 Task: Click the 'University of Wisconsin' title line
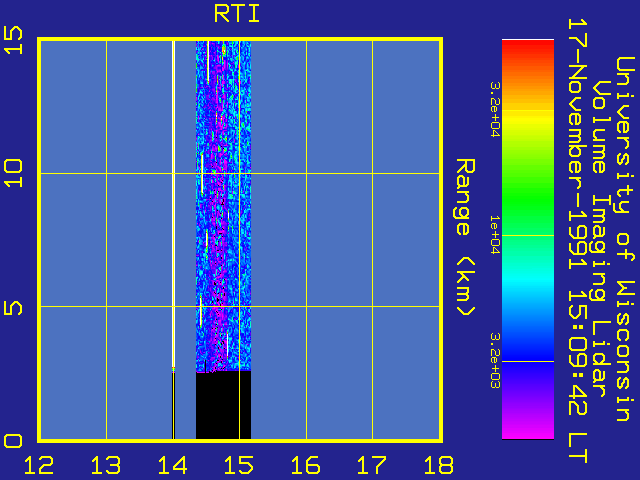[x=624, y=239]
